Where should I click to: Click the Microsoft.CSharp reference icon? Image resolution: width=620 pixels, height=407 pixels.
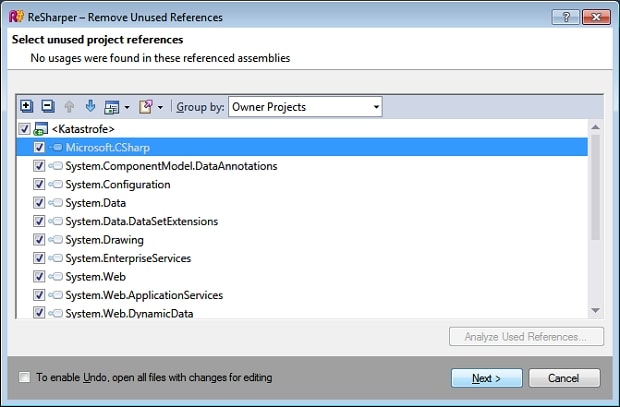click(56, 148)
